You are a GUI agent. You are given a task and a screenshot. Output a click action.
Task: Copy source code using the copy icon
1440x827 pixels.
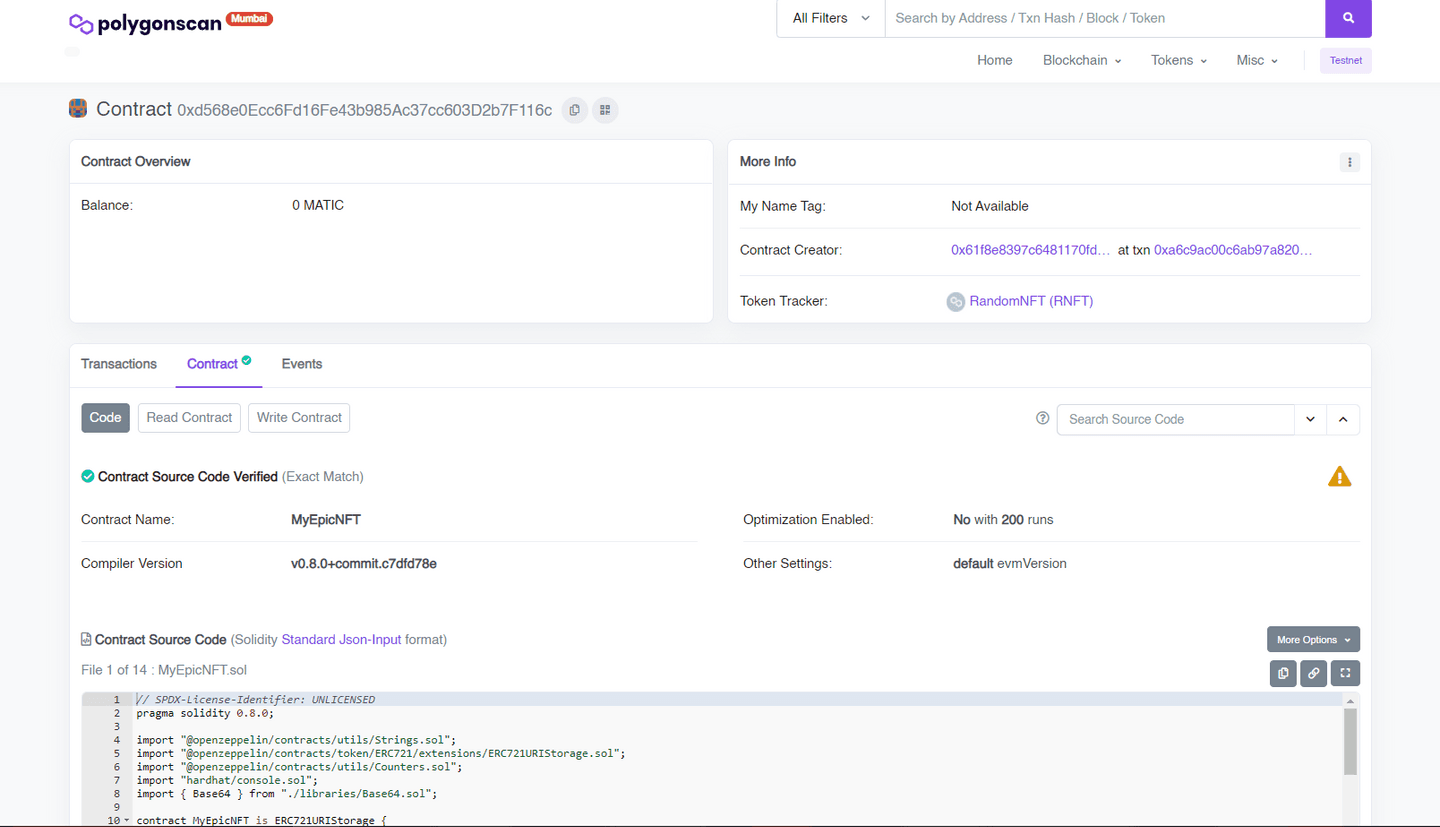(1283, 673)
